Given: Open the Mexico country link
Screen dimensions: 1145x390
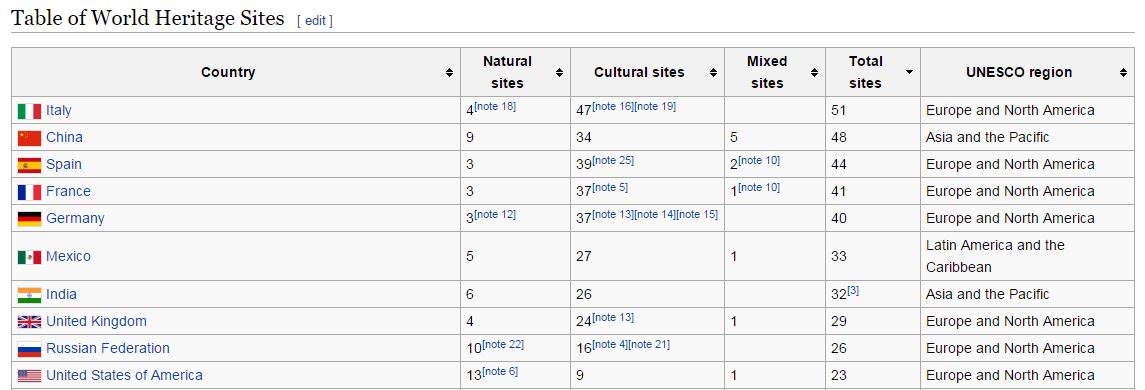Looking at the screenshot, I should 68,256.
